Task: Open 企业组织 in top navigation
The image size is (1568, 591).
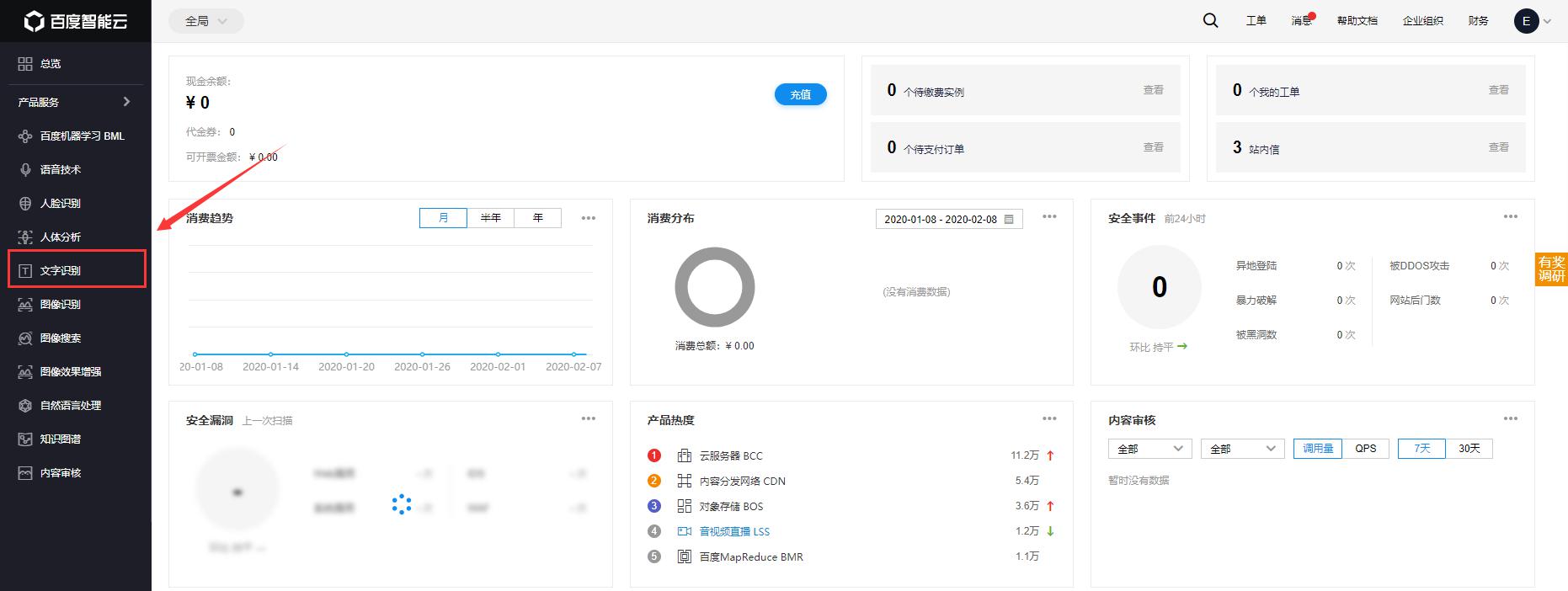Action: point(1422,21)
